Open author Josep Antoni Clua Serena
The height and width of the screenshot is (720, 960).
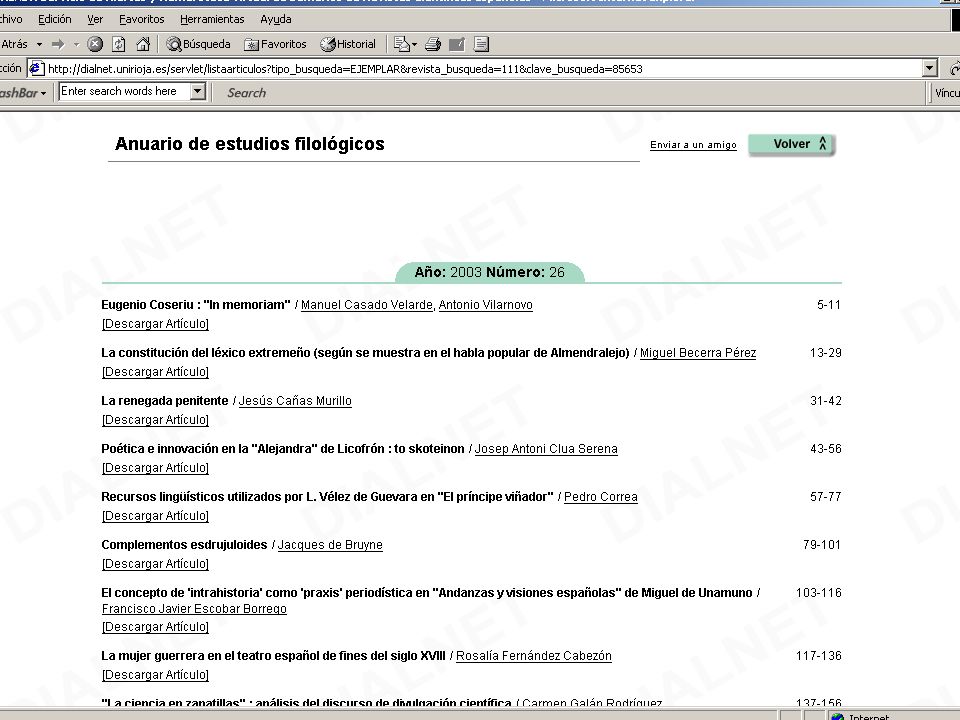click(546, 449)
